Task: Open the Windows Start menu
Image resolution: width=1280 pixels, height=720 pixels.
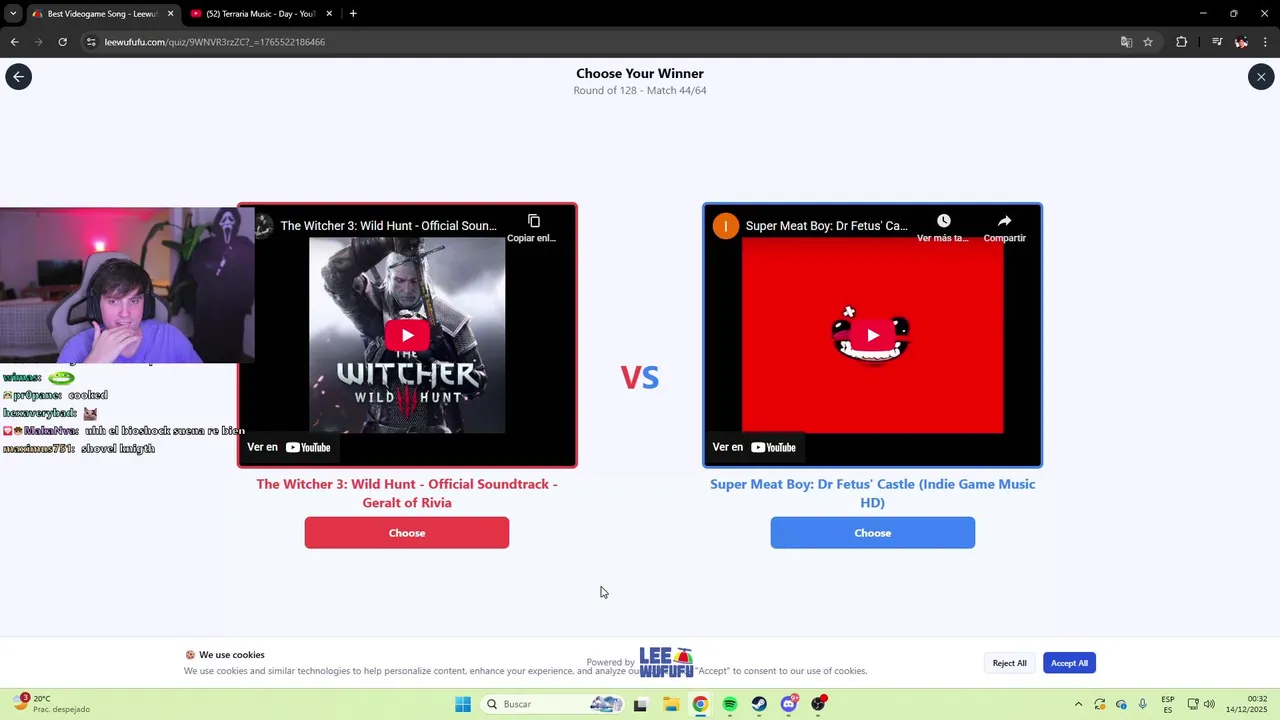Action: 463,704
